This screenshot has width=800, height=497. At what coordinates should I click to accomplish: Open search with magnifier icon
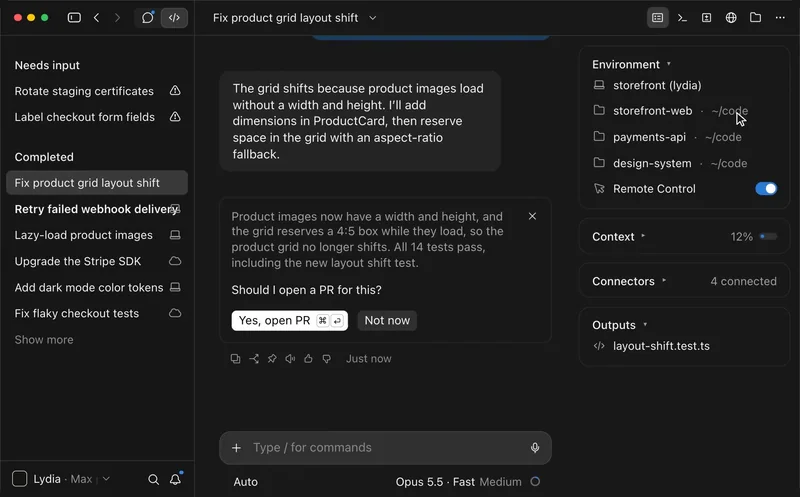click(x=153, y=479)
